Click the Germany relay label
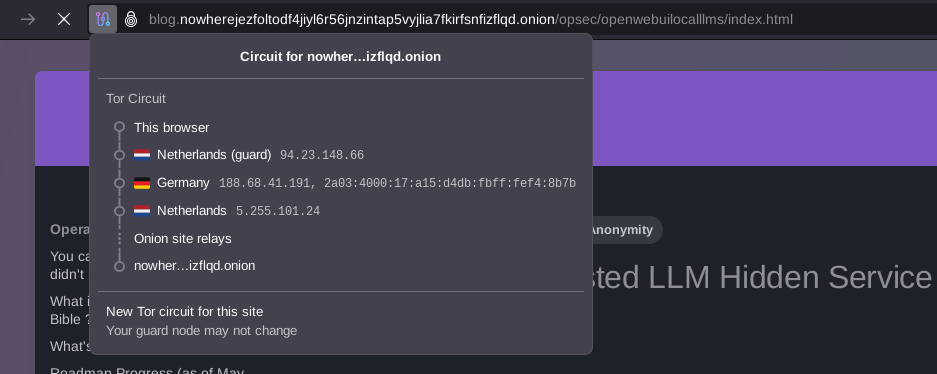937x374 pixels. tap(183, 183)
